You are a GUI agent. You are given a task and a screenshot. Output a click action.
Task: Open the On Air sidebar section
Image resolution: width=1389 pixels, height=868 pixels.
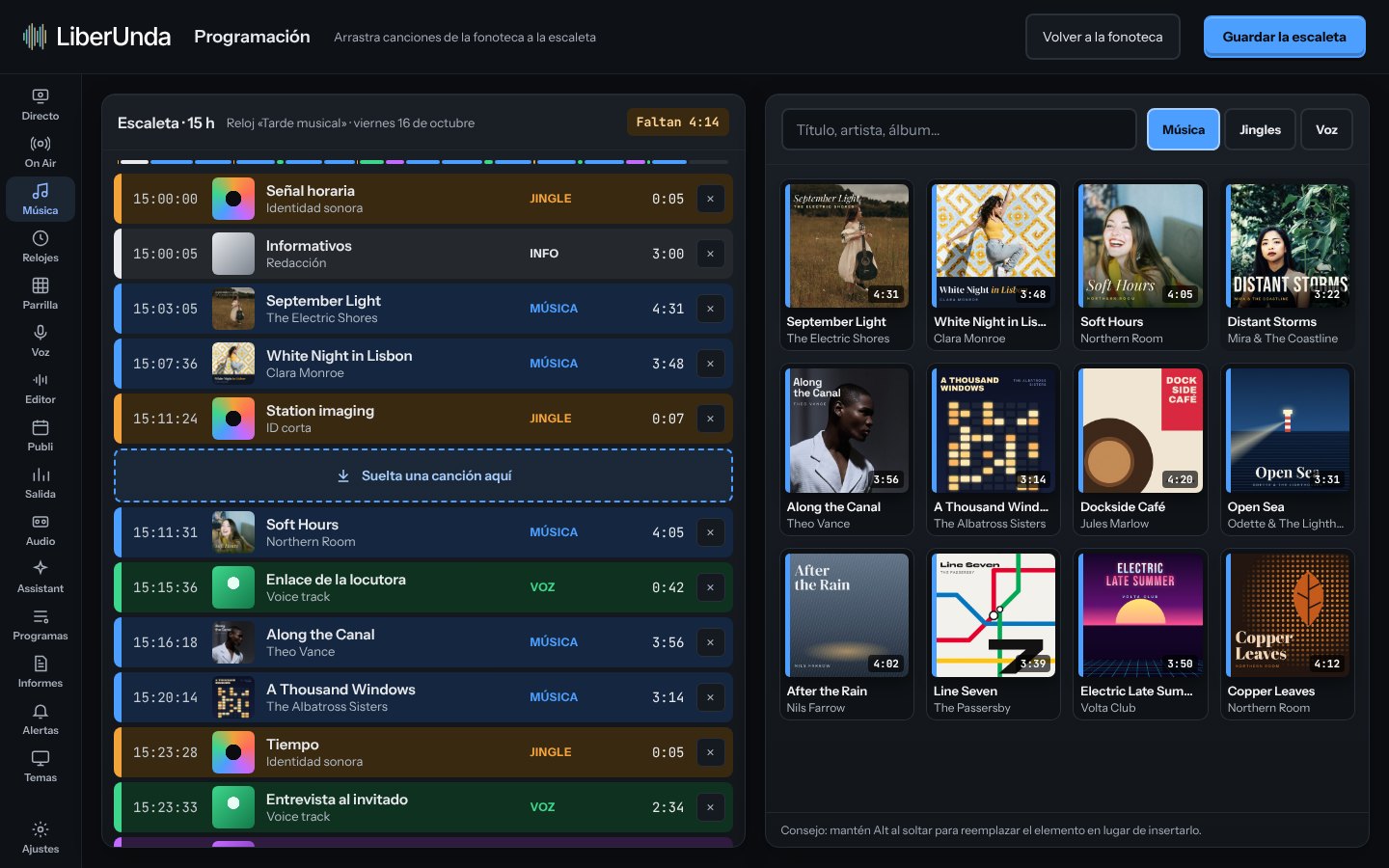(41, 151)
